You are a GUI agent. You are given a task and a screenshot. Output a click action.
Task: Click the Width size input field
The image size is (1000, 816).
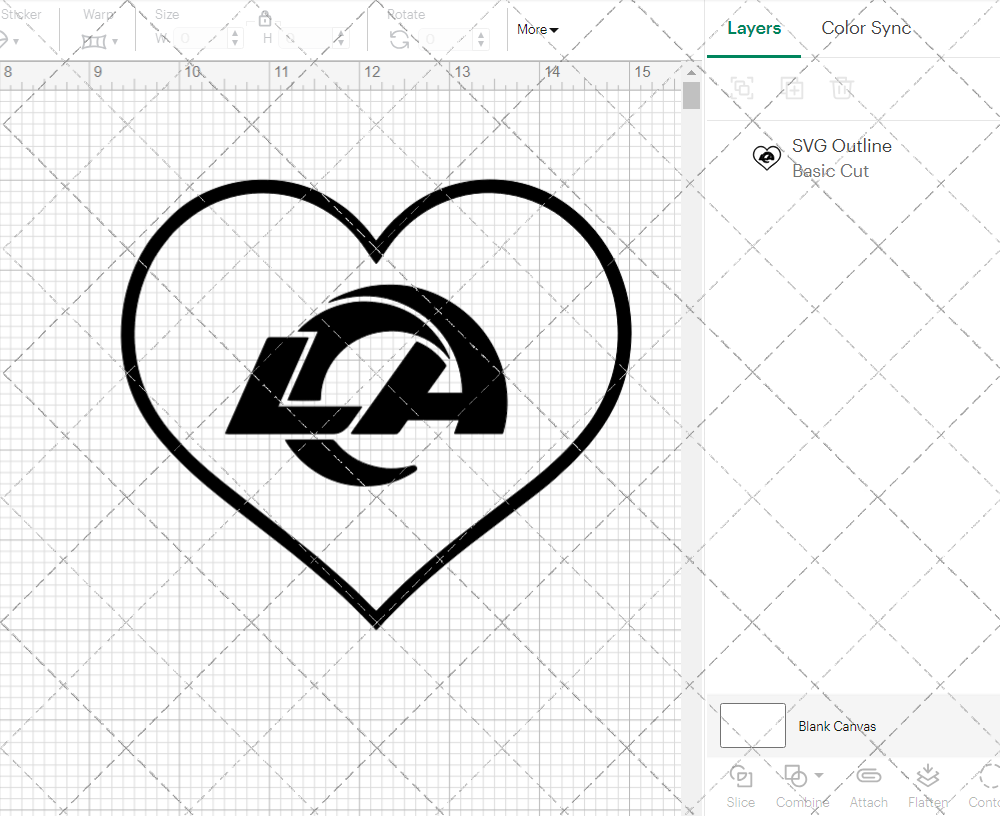click(200, 38)
